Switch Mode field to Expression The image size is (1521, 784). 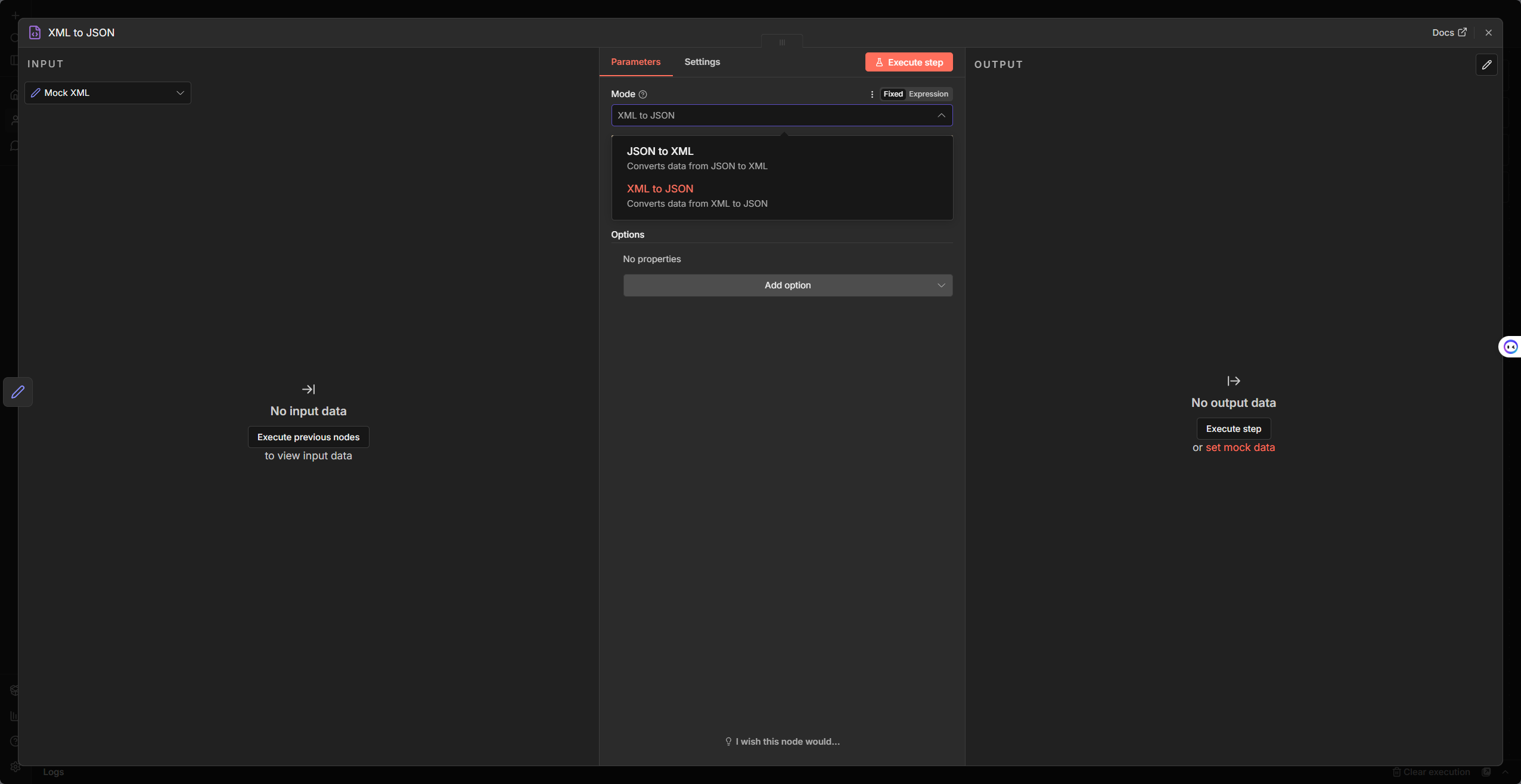928,94
